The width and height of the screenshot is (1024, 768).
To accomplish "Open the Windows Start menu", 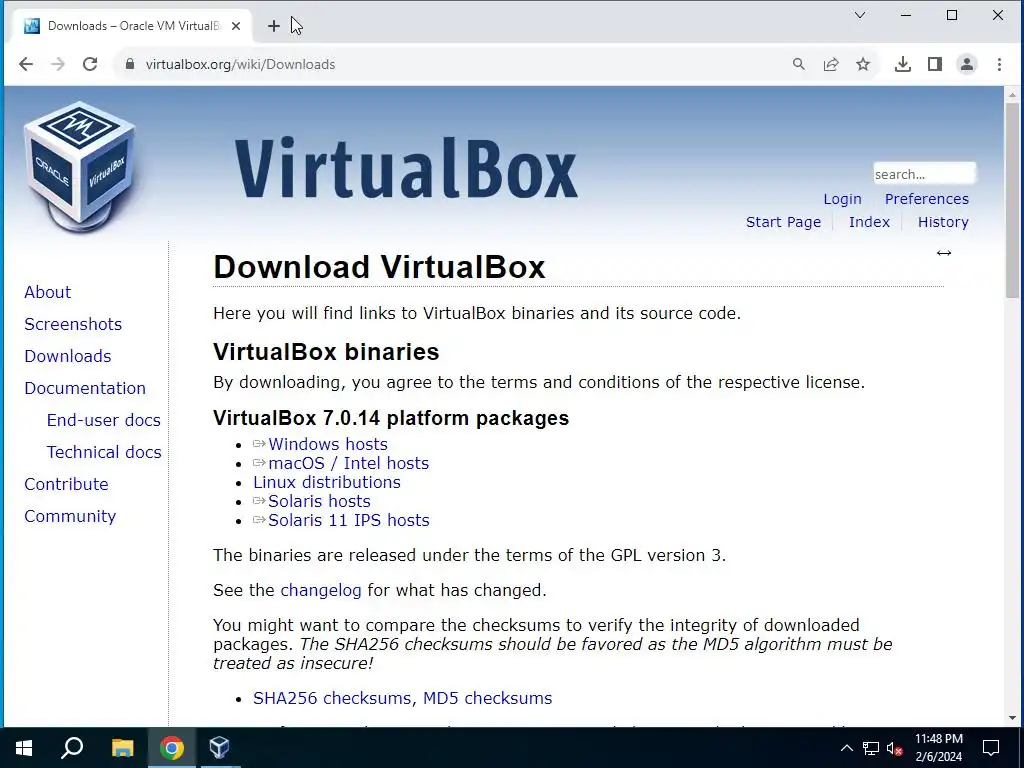I will click(24, 748).
